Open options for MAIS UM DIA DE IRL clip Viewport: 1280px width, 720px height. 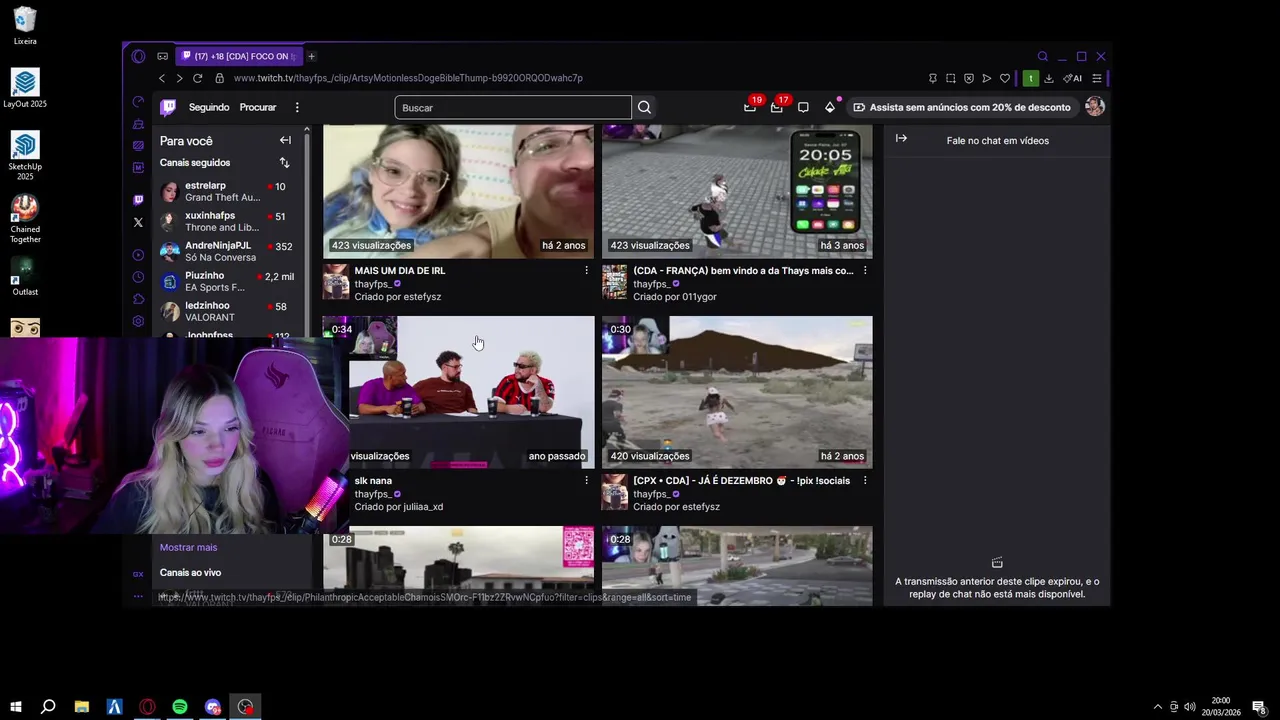[586, 270]
